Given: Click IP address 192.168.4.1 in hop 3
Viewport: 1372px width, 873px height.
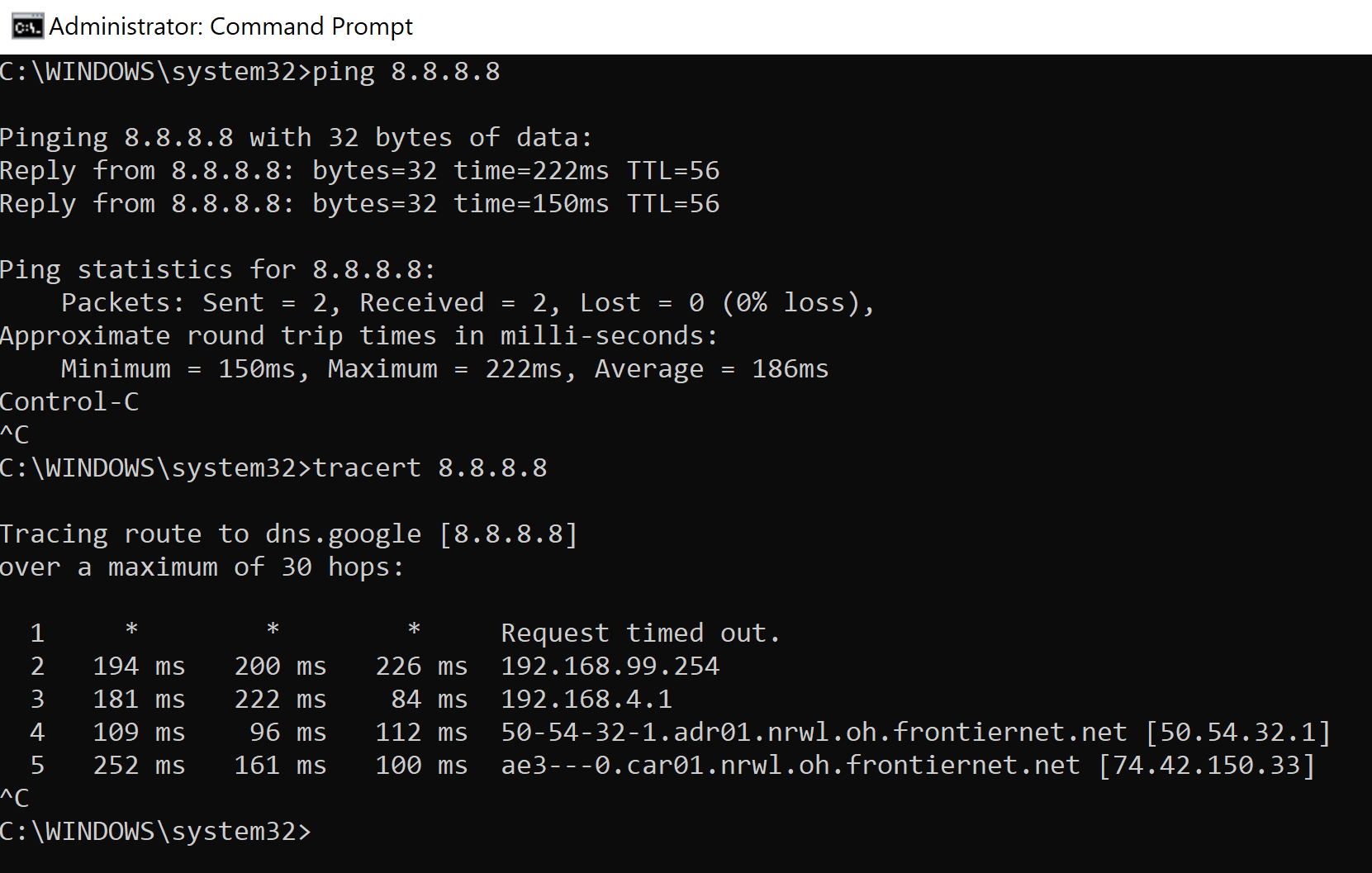Looking at the screenshot, I should 586,700.
